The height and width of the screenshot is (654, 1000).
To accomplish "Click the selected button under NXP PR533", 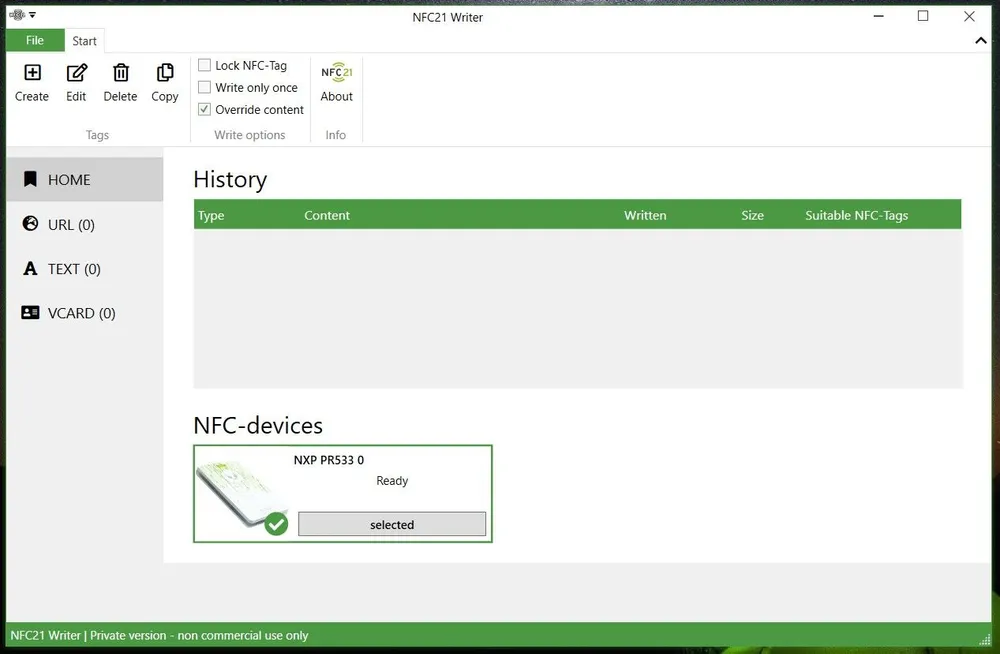I will click(x=392, y=523).
